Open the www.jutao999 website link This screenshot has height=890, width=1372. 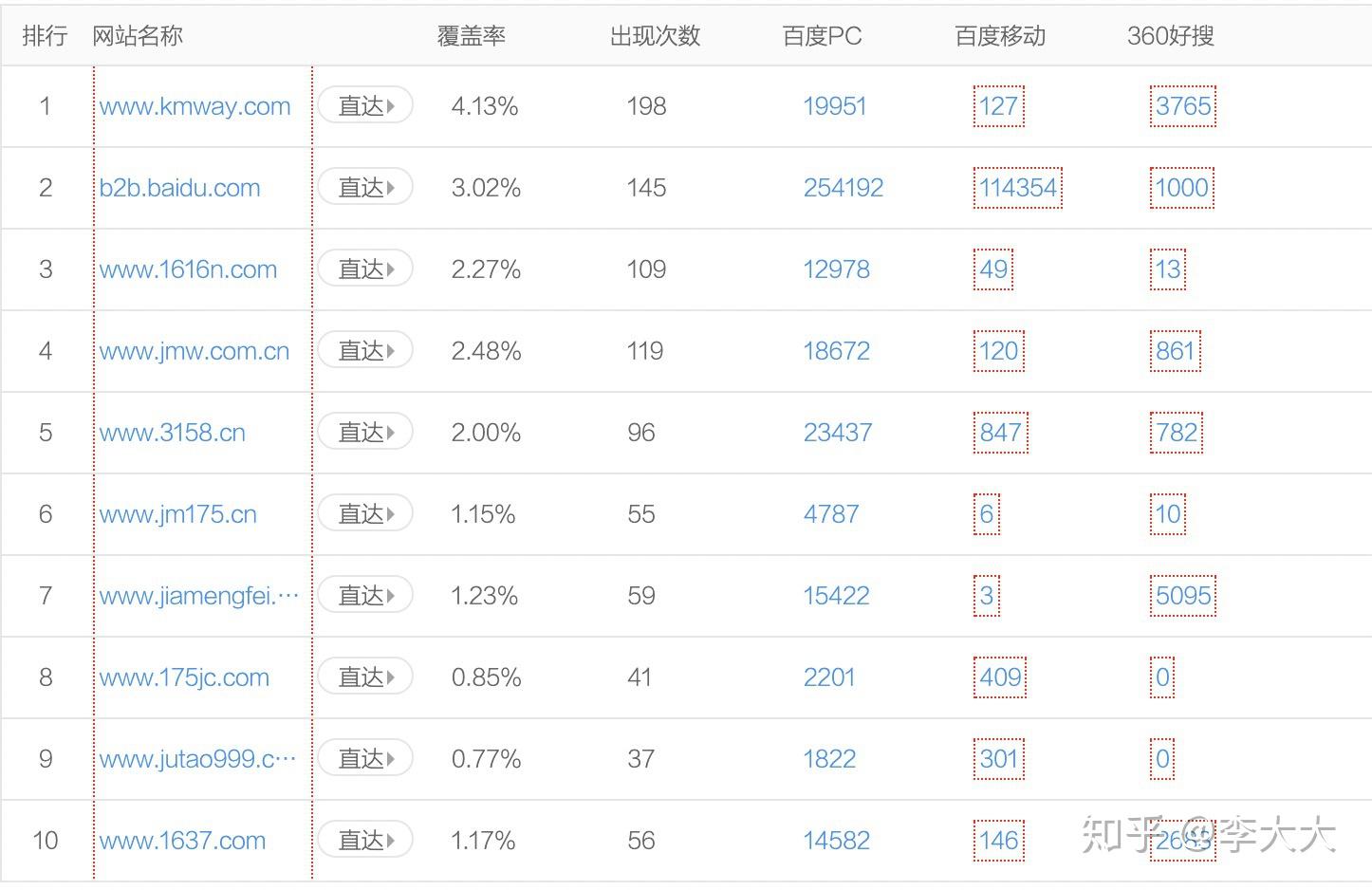[197, 759]
